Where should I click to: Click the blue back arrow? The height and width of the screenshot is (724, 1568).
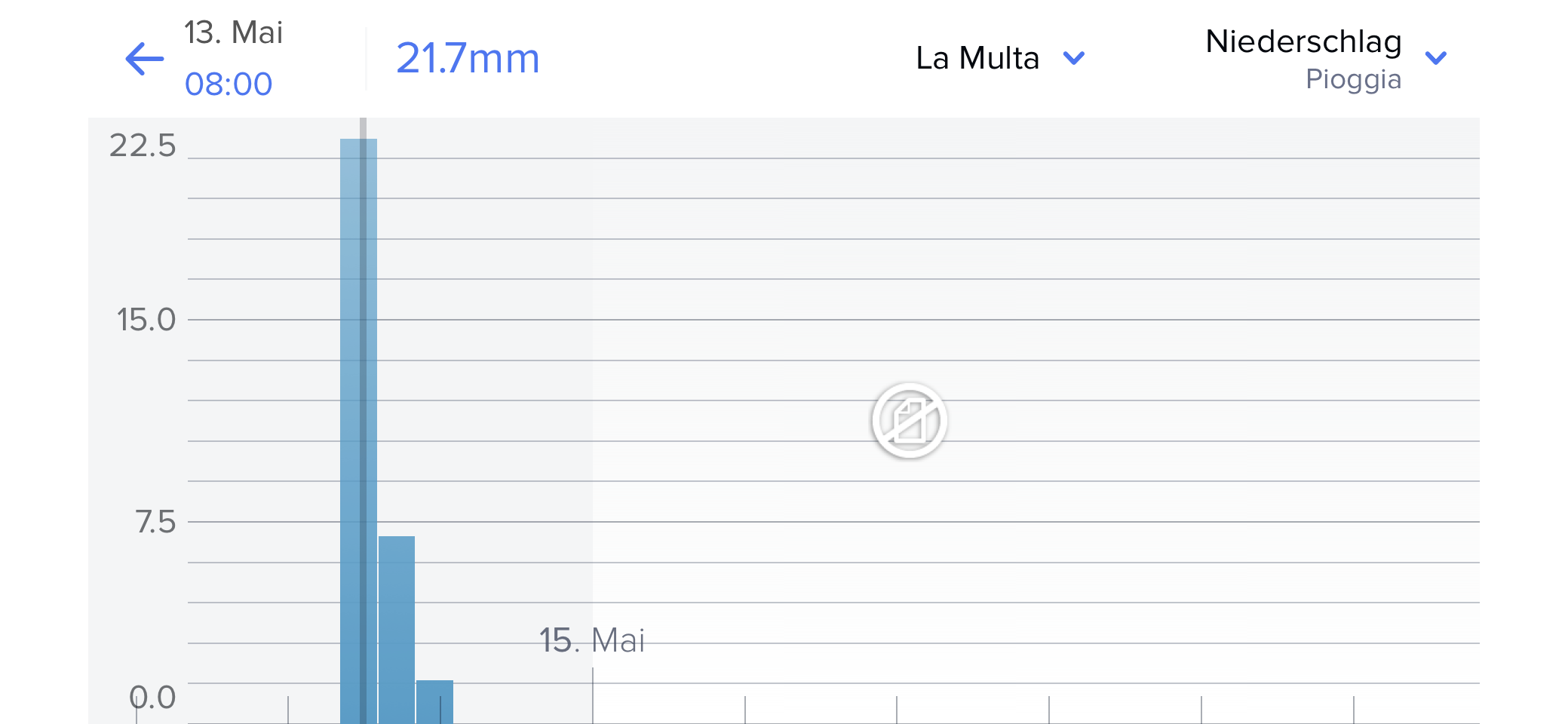click(x=144, y=59)
